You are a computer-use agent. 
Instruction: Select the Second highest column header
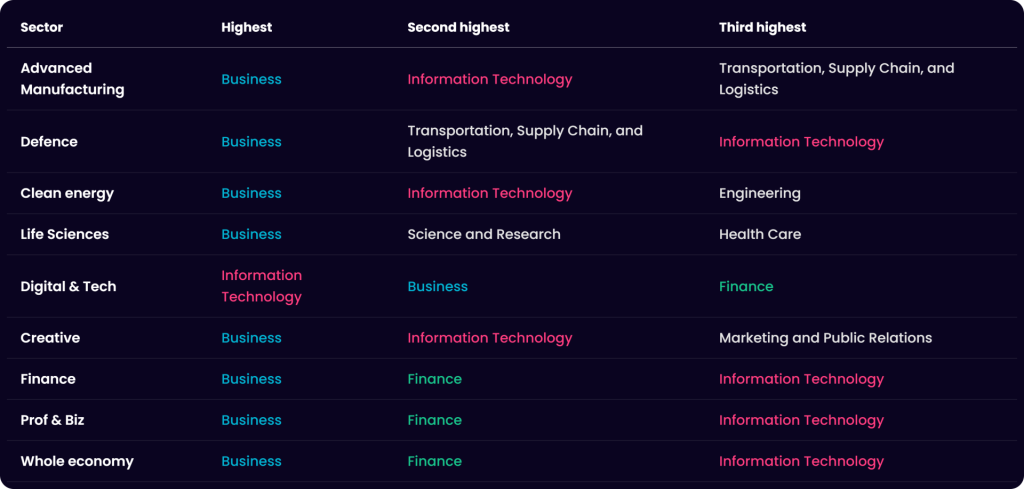click(458, 27)
